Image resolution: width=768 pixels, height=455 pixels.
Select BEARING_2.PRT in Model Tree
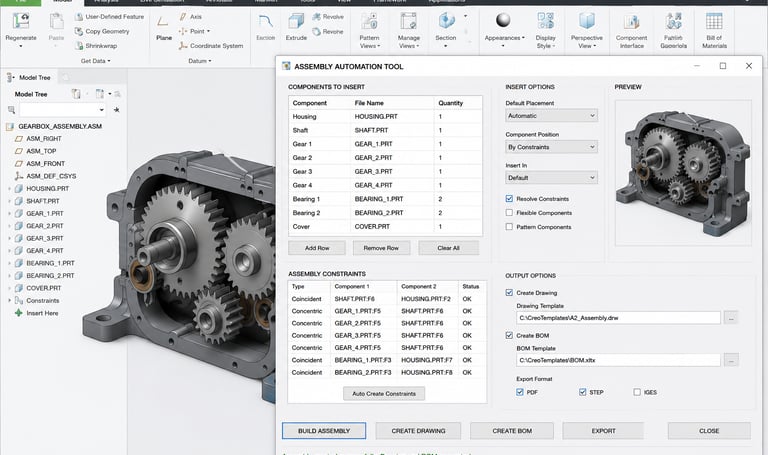pos(45,276)
